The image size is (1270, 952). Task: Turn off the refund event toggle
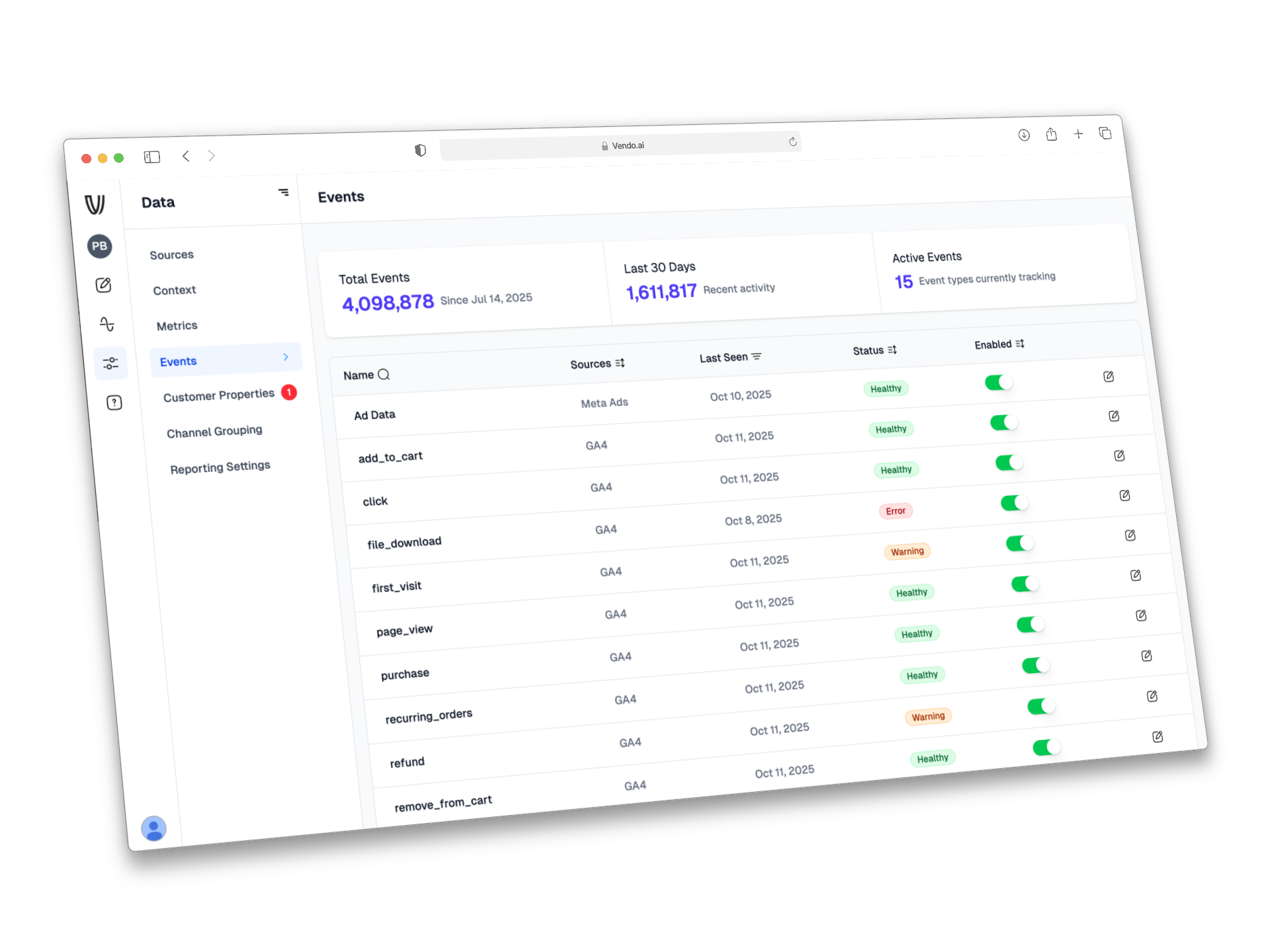point(1040,707)
